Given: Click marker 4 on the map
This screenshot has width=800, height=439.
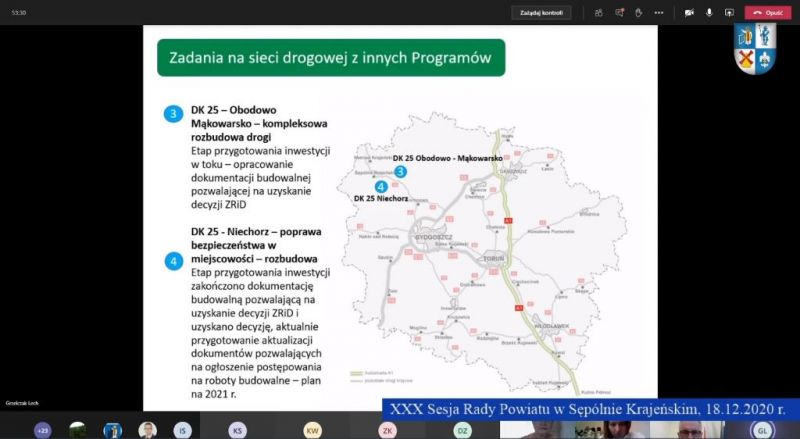Looking at the screenshot, I should 381,186.
